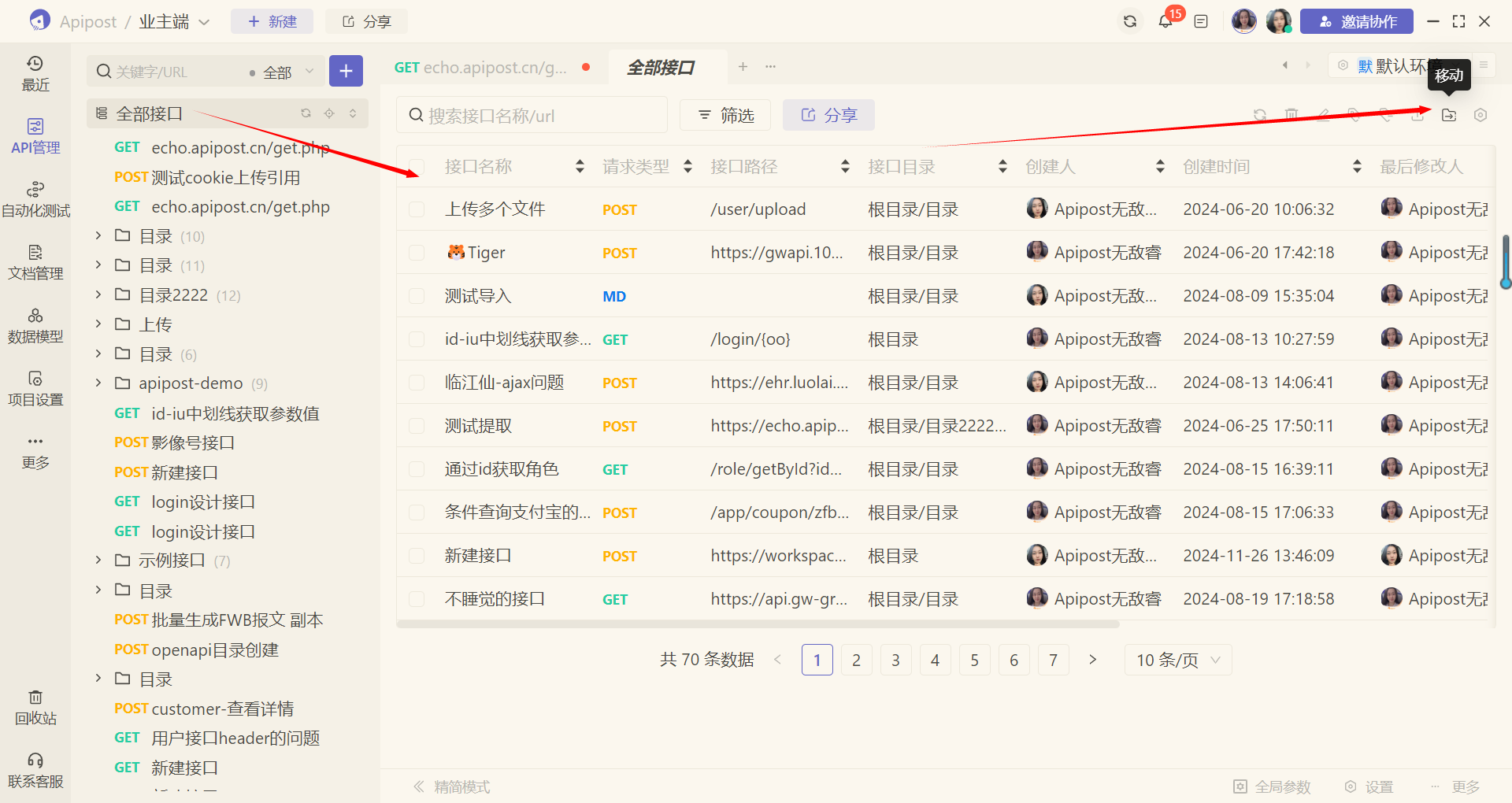Image resolution: width=1512 pixels, height=803 pixels.
Task: Click the 新建 button in the title bar
Action: pos(272,21)
